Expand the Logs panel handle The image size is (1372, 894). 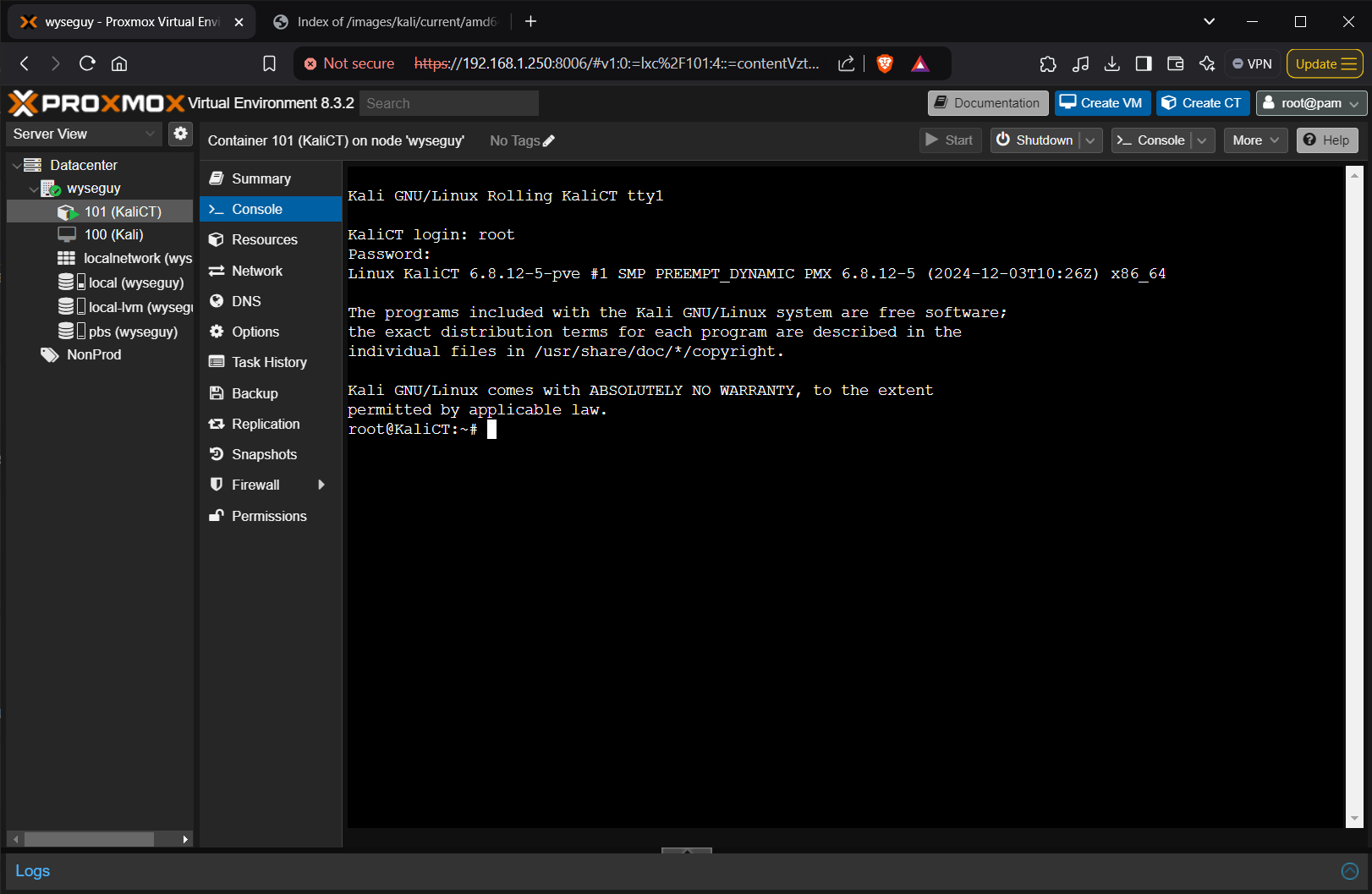click(687, 850)
